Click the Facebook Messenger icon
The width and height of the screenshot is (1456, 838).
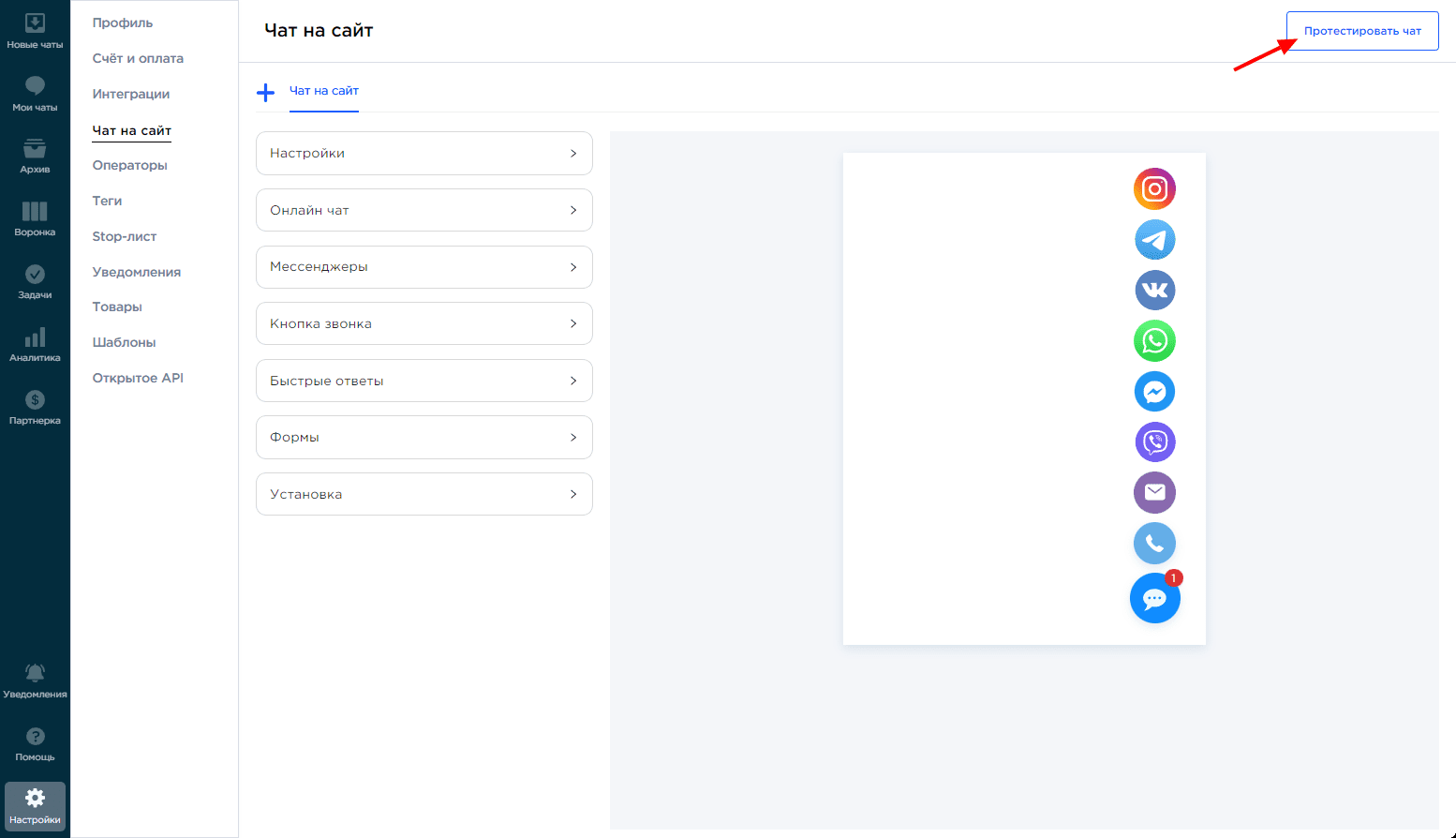click(1154, 392)
